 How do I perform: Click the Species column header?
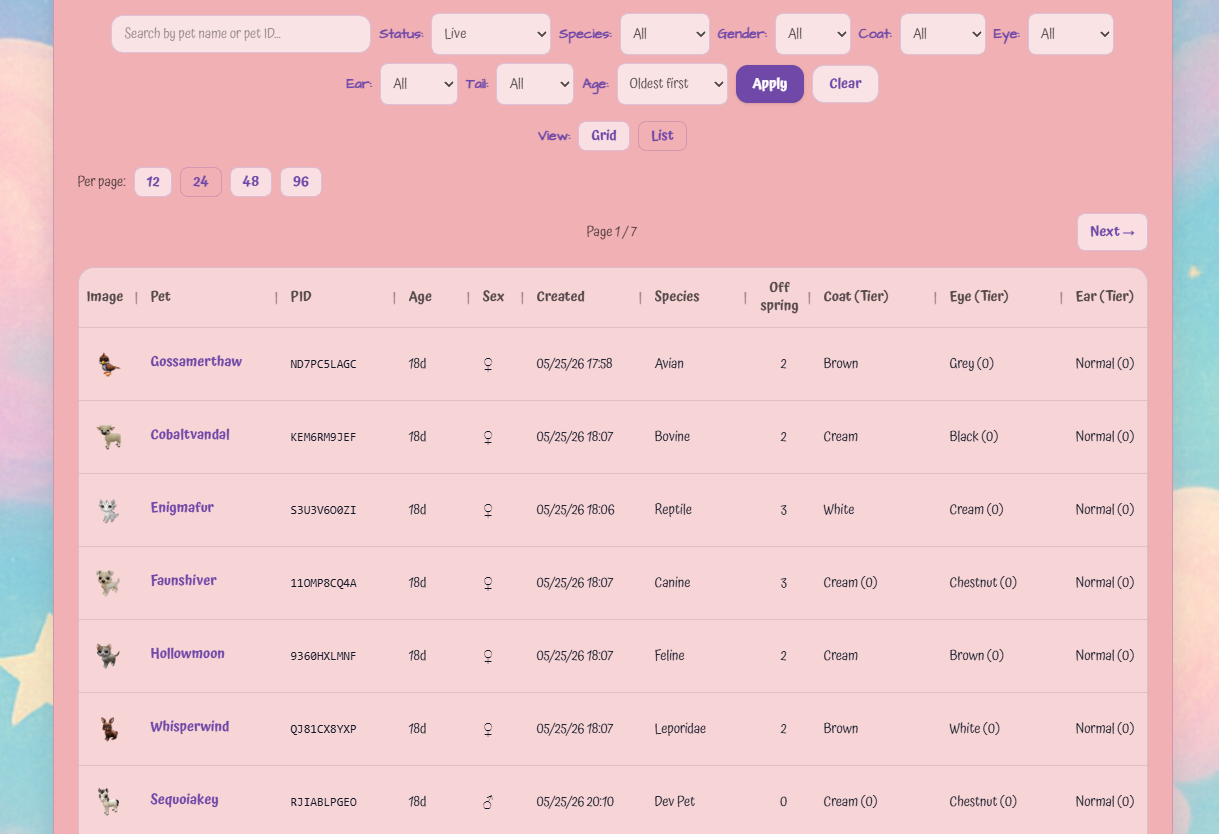click(677, 297)
